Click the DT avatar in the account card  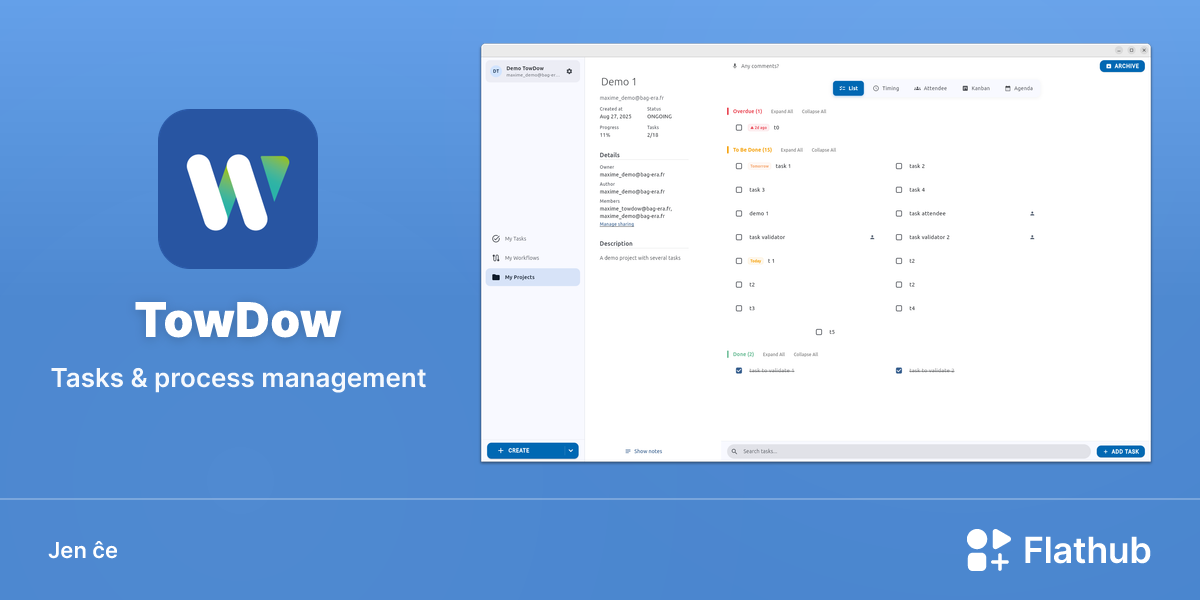(x=496, y=71)
